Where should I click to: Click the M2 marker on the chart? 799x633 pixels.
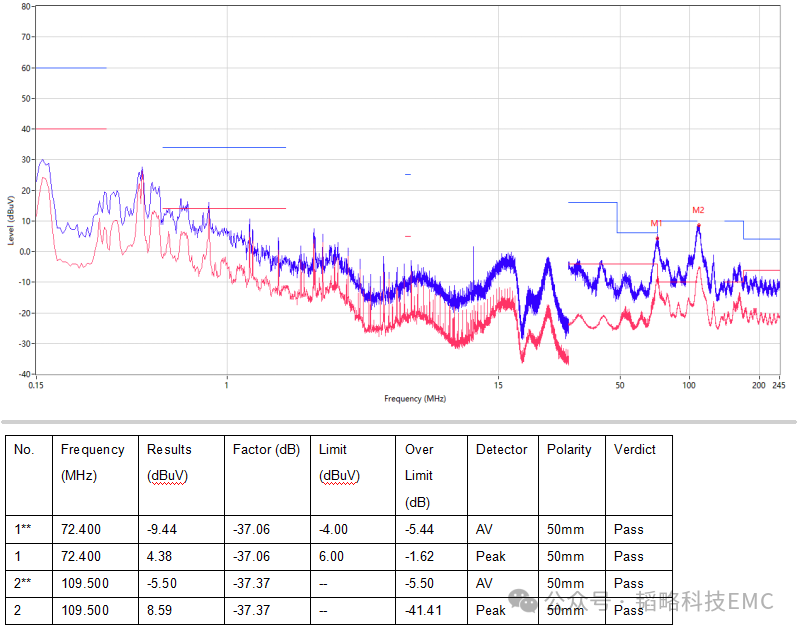coord(698,210)
